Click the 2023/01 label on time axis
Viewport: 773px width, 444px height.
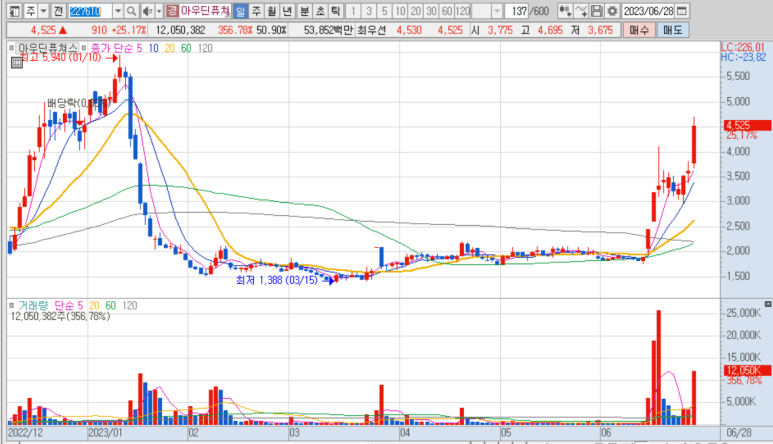[105, 433]
